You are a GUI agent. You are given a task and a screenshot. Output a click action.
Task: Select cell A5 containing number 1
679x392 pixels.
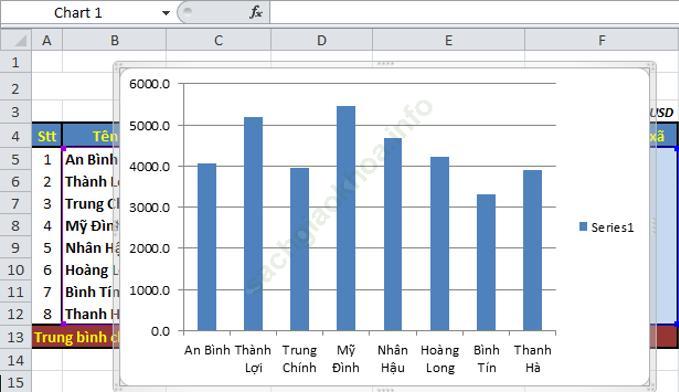coord(47,159)
